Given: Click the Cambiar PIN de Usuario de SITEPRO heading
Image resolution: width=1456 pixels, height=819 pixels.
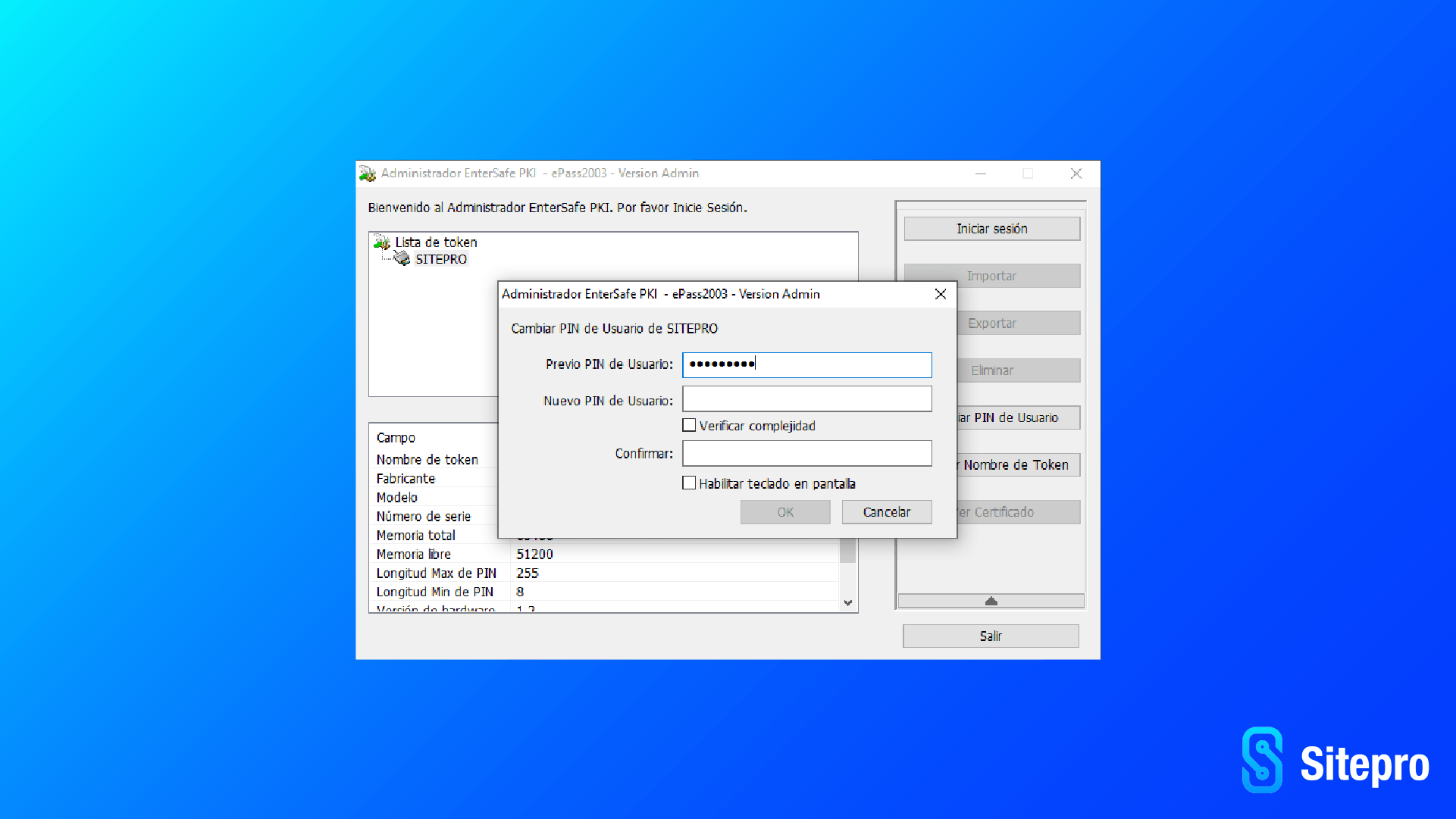Looking at the screenshot, I should pyautogui.click(x=615, y=329).
